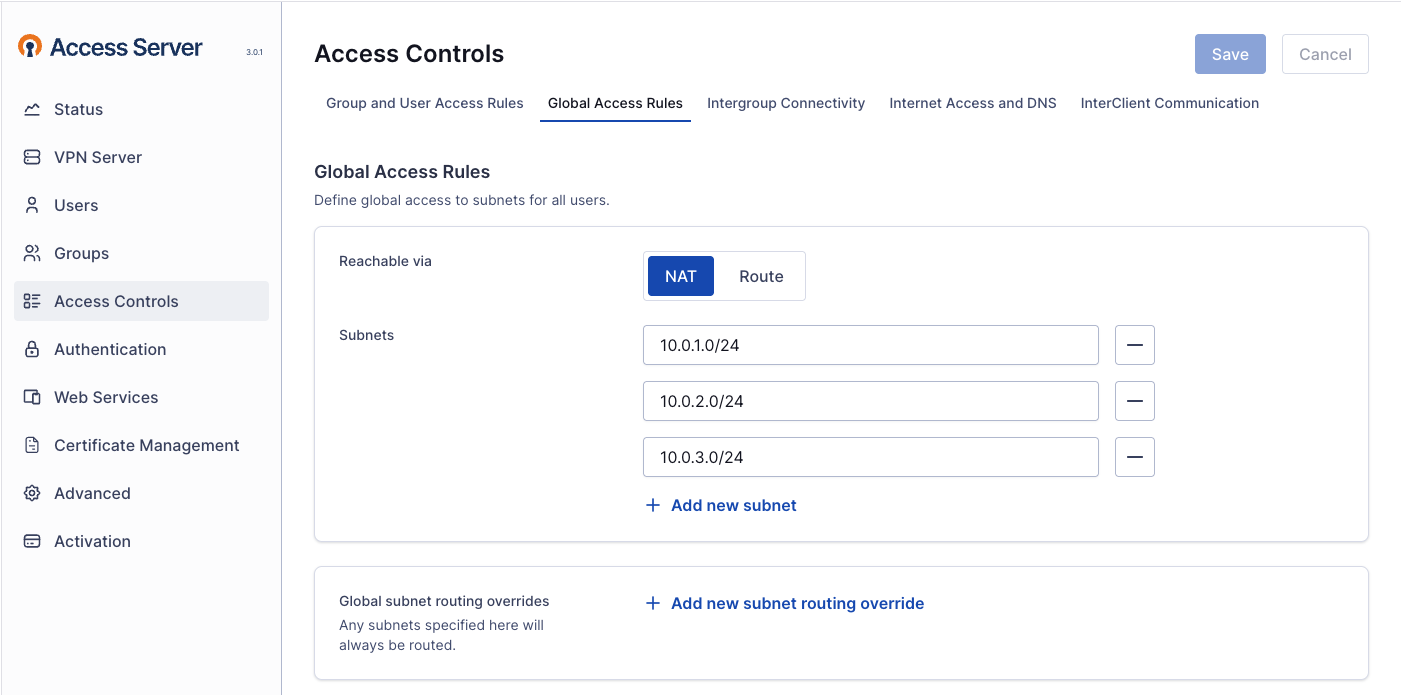The height and width of the screenshot is (695, 1401).
Task: Click the Users person icon
Action: coord(32,205)
